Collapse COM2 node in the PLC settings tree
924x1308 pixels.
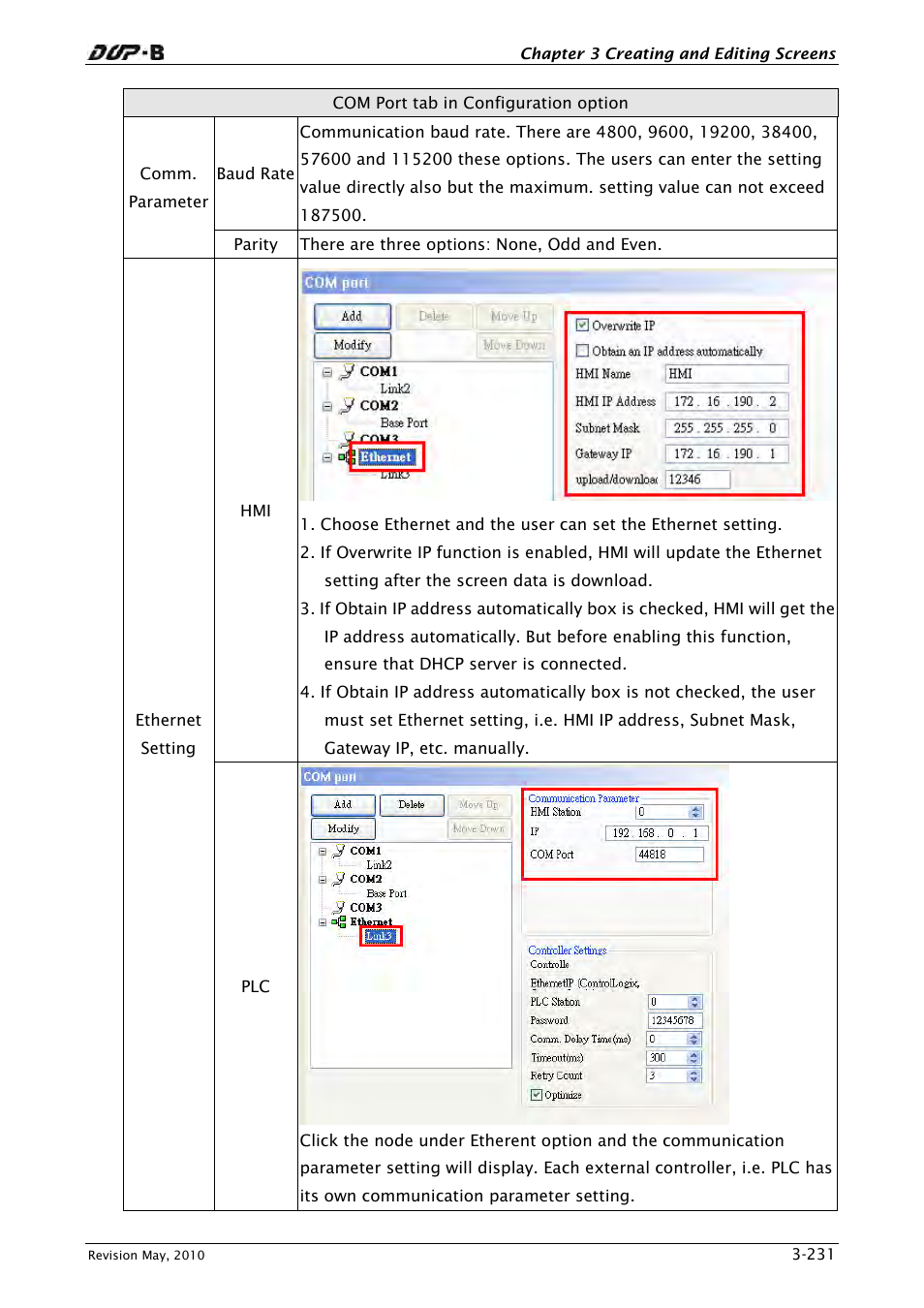[323, 880]
